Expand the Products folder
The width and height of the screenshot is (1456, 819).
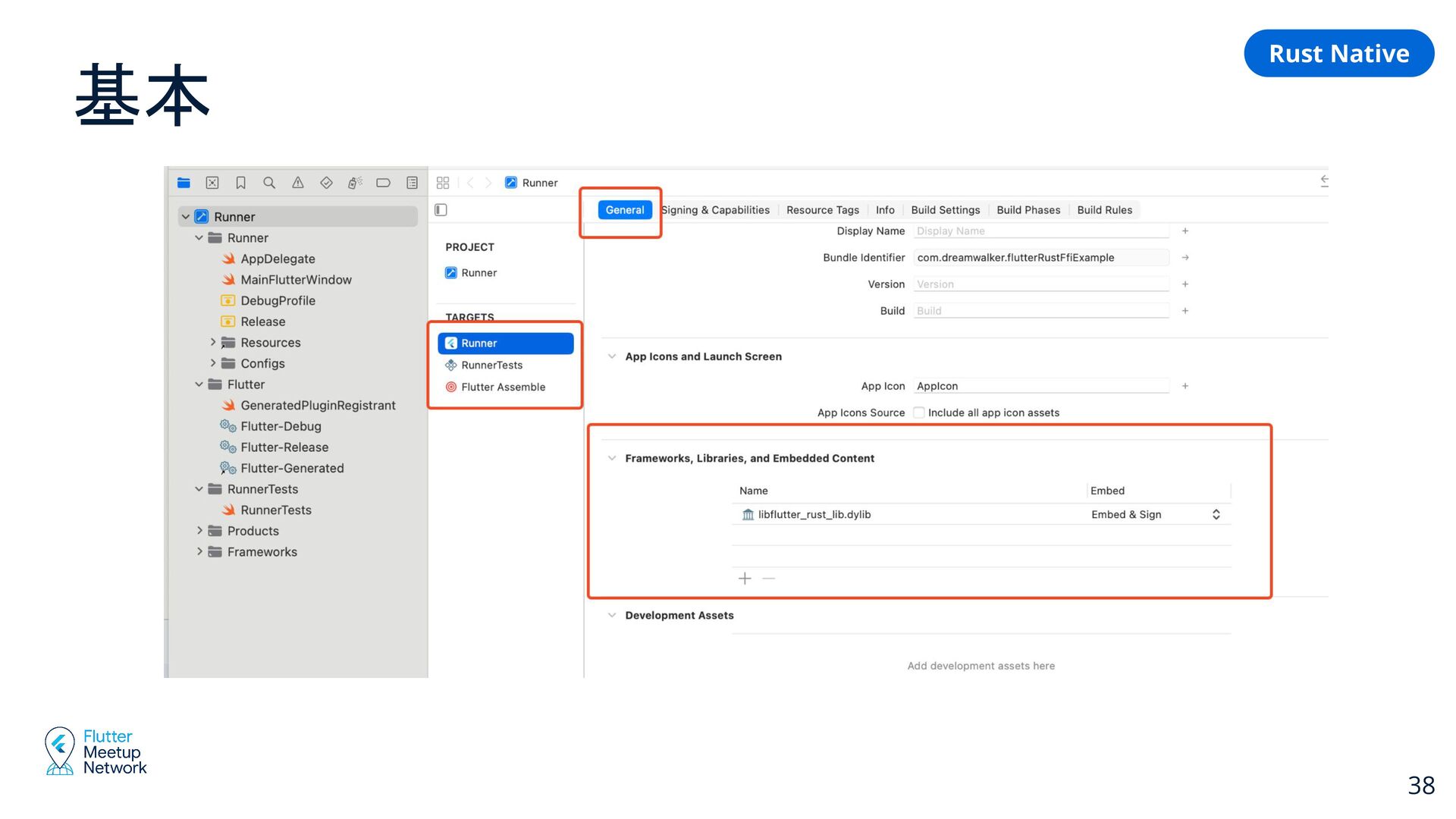click(x=199, y=531)
